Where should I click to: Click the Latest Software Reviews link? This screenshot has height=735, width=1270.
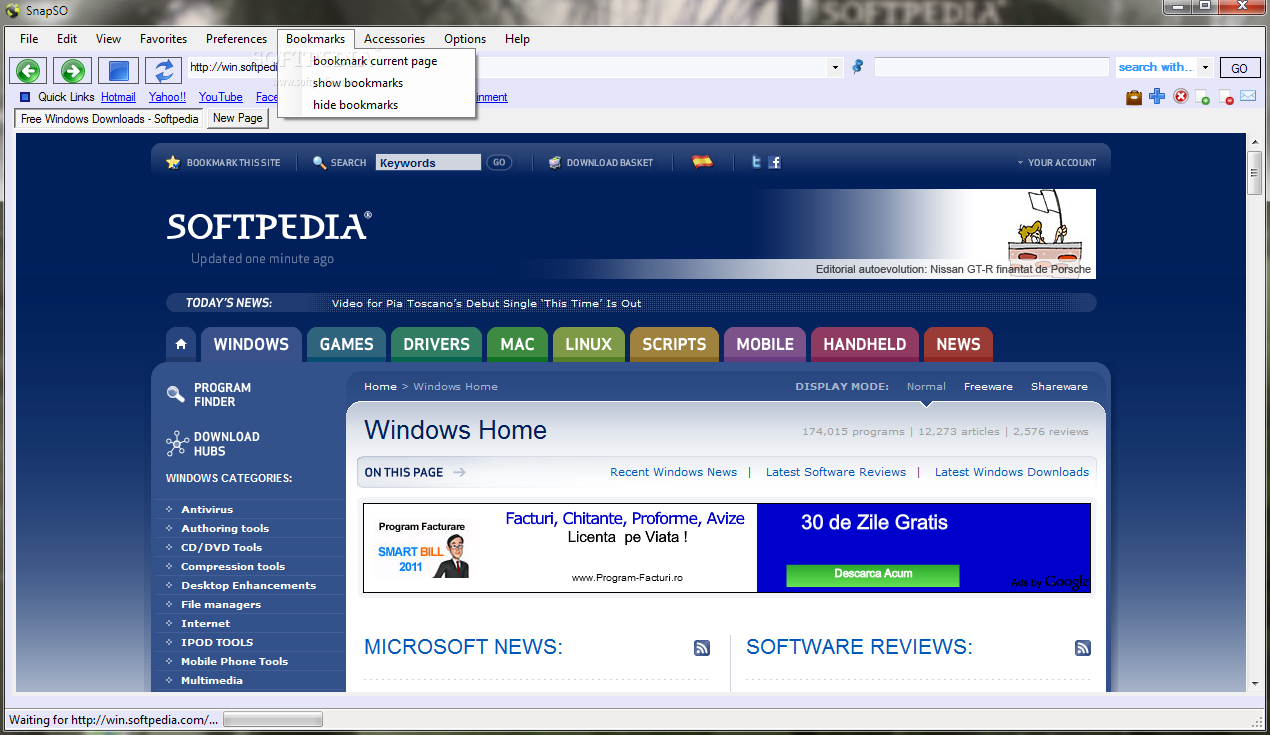(836, 472)
